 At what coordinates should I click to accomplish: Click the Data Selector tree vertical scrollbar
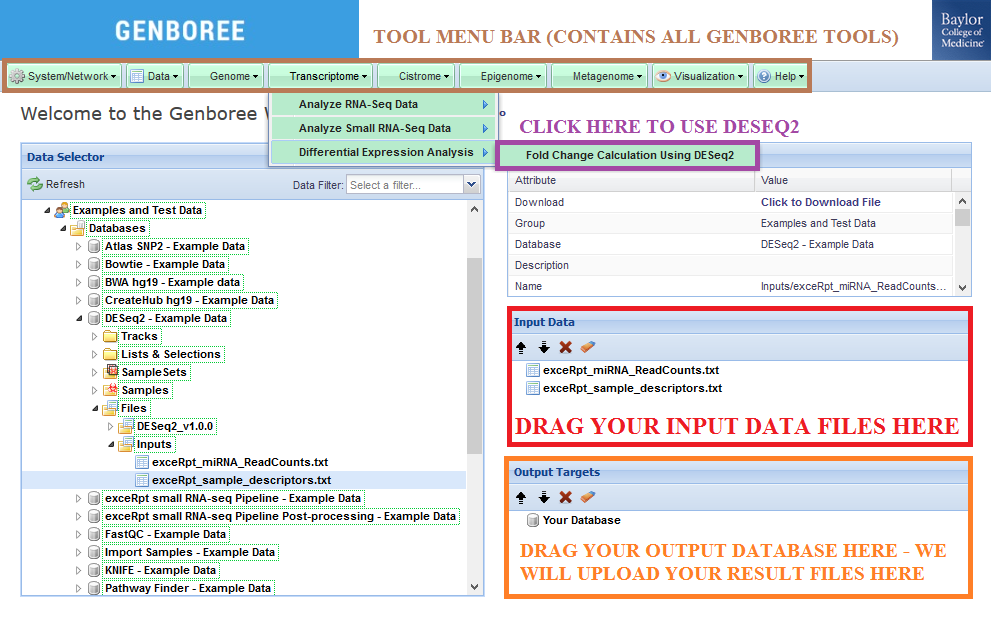pos(474,350)
